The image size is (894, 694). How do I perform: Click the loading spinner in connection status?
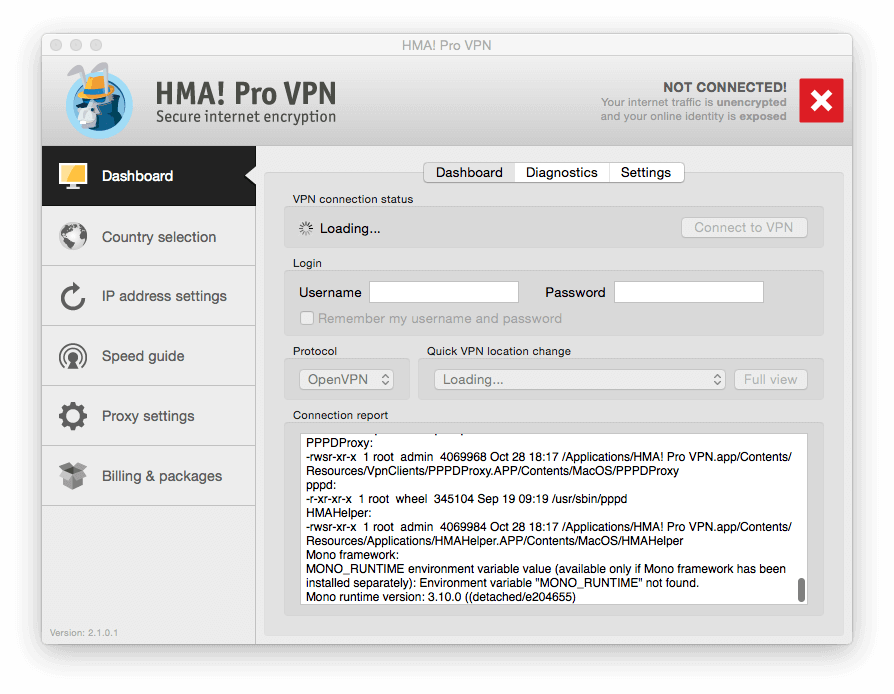point(306,228)
